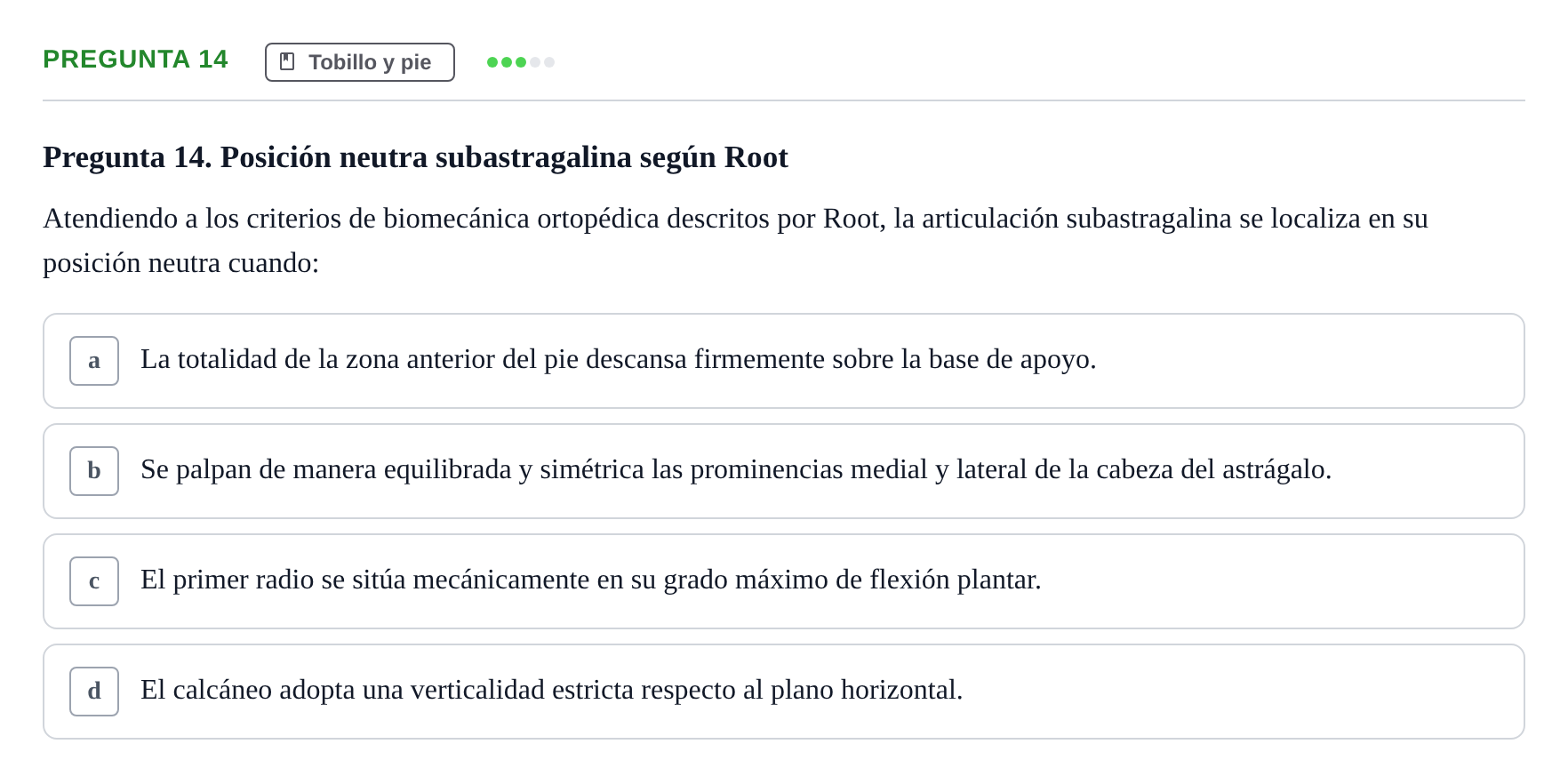1568x784 pixels.
Task: Click the question statement starting with Atendiendo
Action: (736, 240)
